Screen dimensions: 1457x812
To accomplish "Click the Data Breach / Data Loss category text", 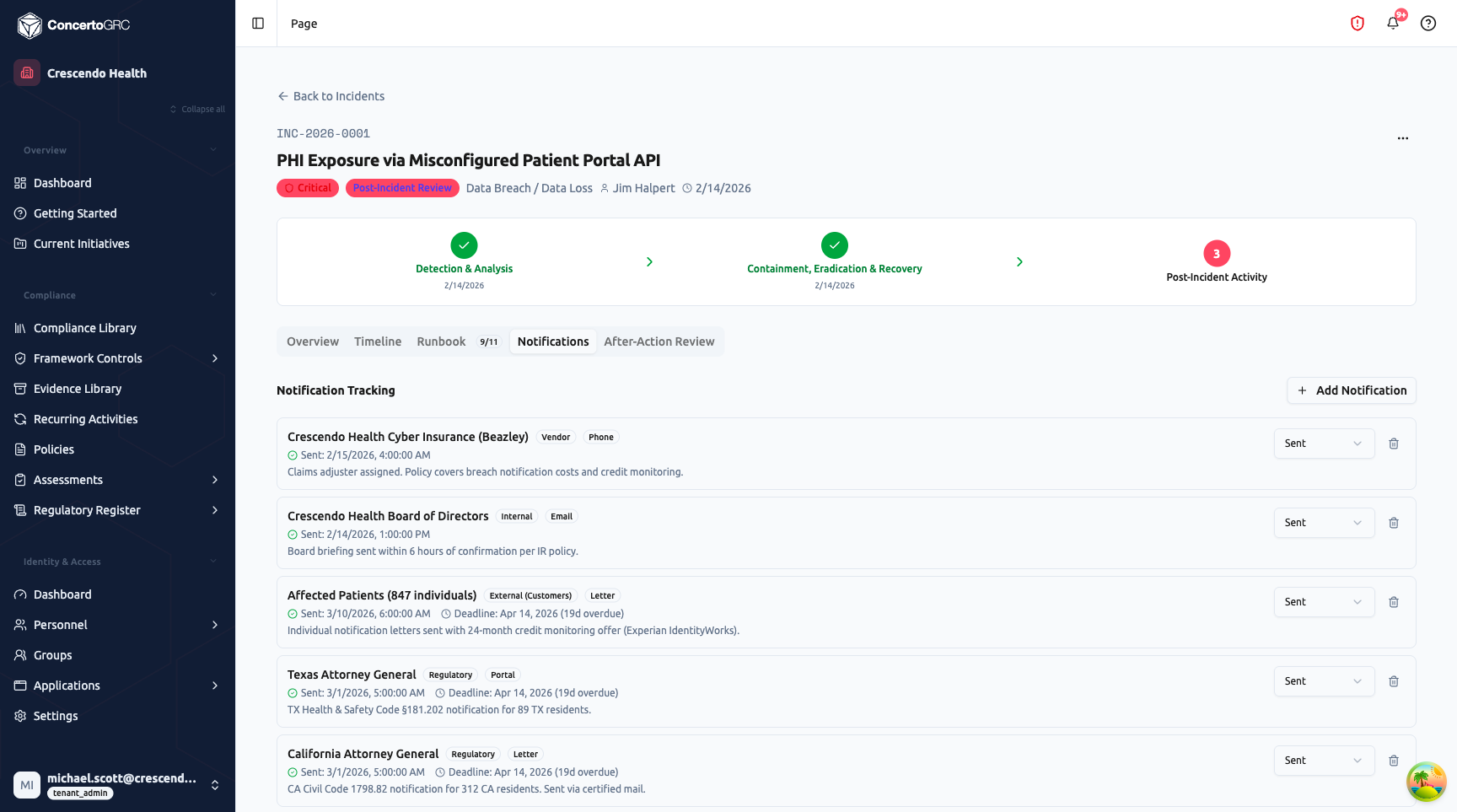I will pos(530,188).
